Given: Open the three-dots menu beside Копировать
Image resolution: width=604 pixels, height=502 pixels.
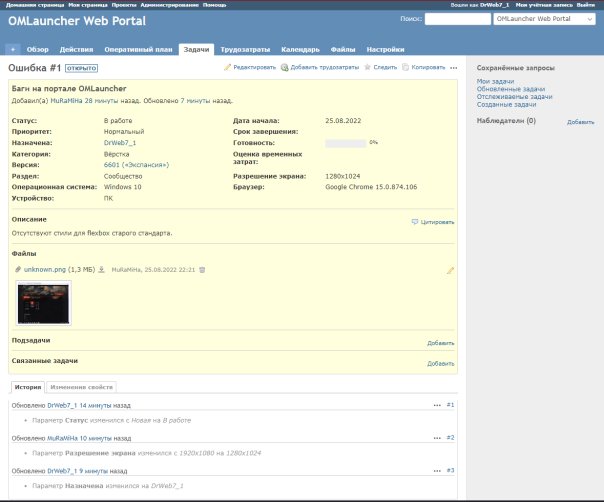Looking at the screenshot, I should 453,67.
